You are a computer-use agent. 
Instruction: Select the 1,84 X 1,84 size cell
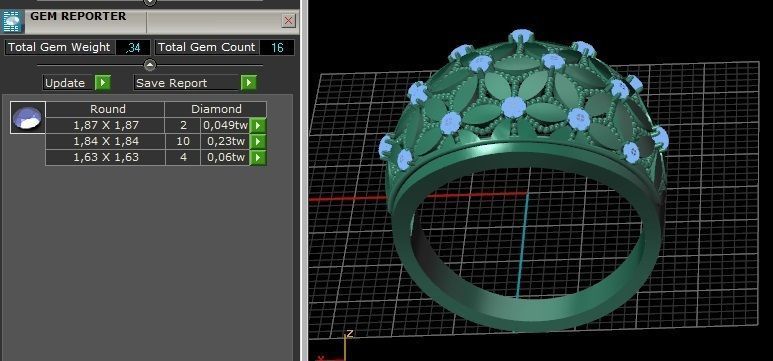[x=105, y=142]
